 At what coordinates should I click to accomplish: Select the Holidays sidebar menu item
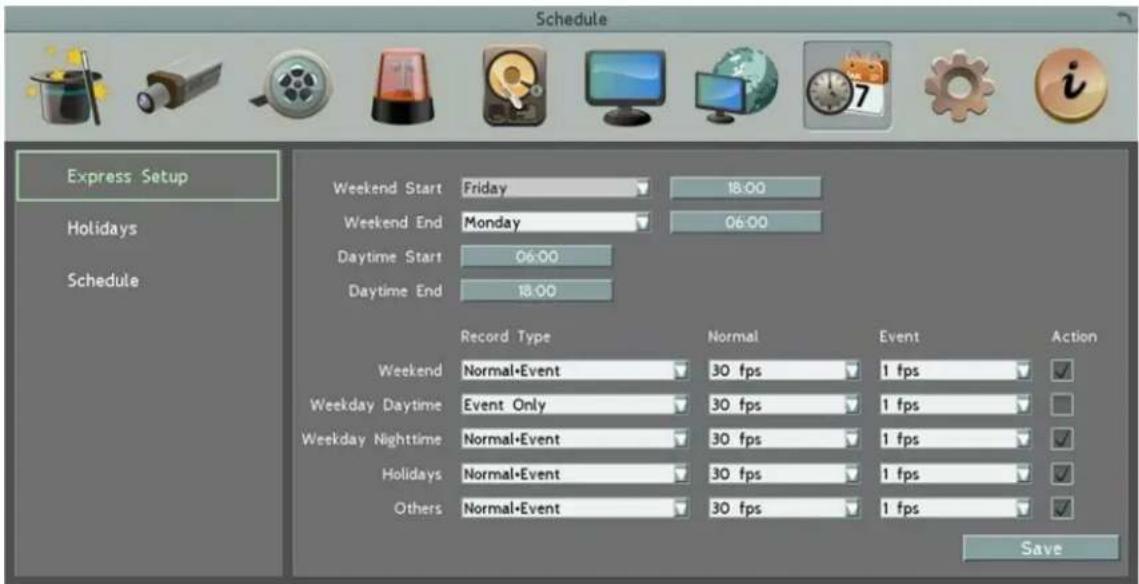[102, 229]
